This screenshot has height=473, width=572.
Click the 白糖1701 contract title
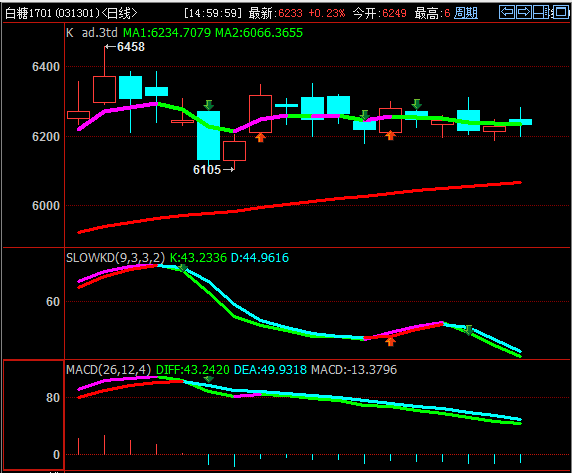pos(72,13)
